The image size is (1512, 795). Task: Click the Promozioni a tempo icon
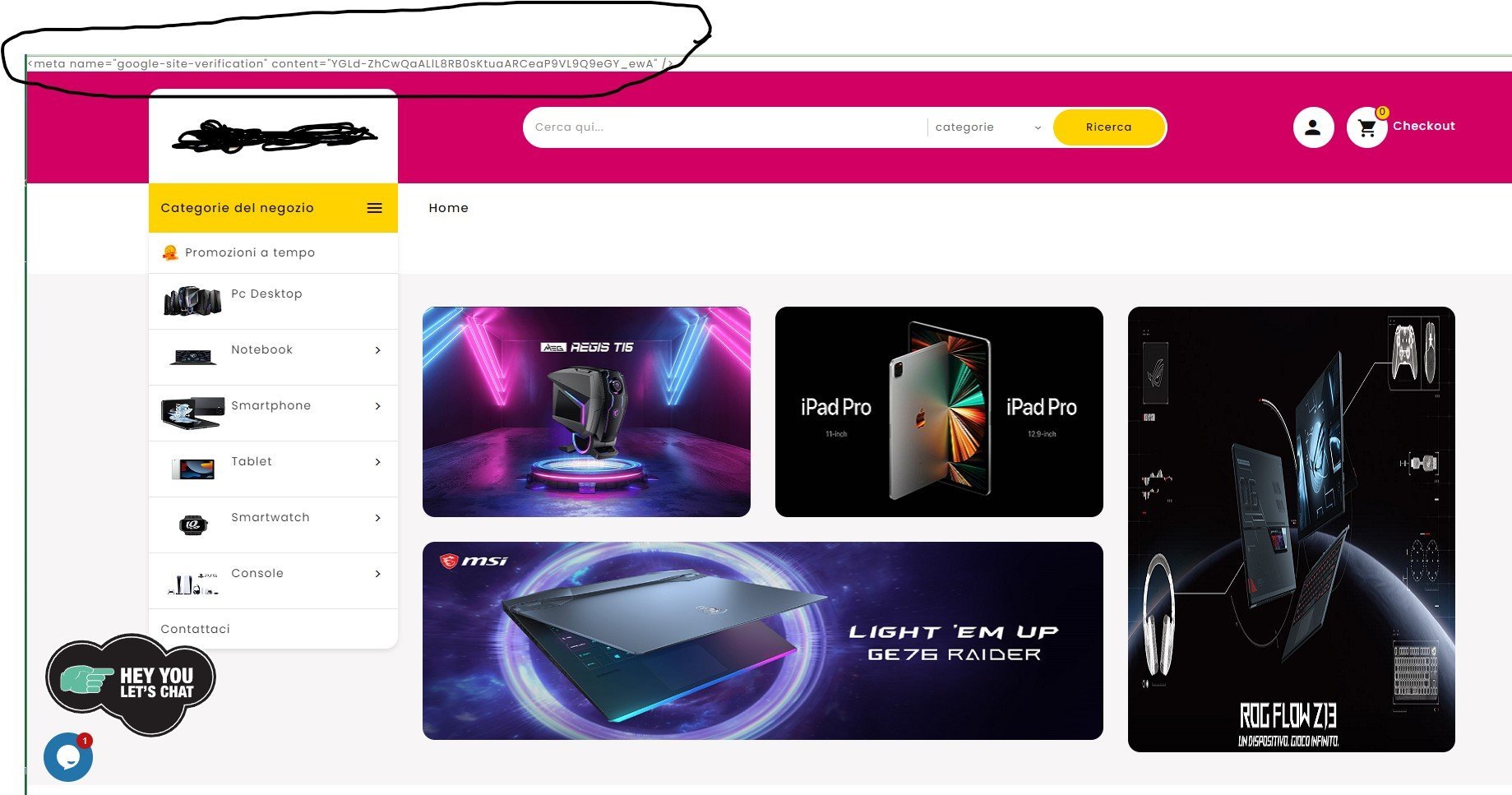tap(170, 252)
